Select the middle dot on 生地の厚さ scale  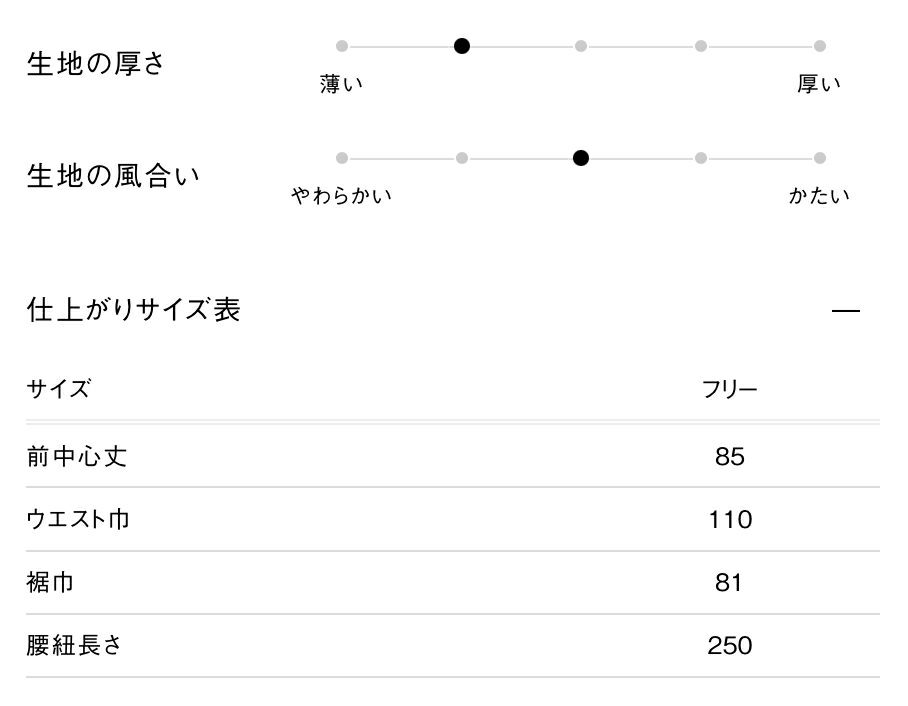(x=581, y=46)
